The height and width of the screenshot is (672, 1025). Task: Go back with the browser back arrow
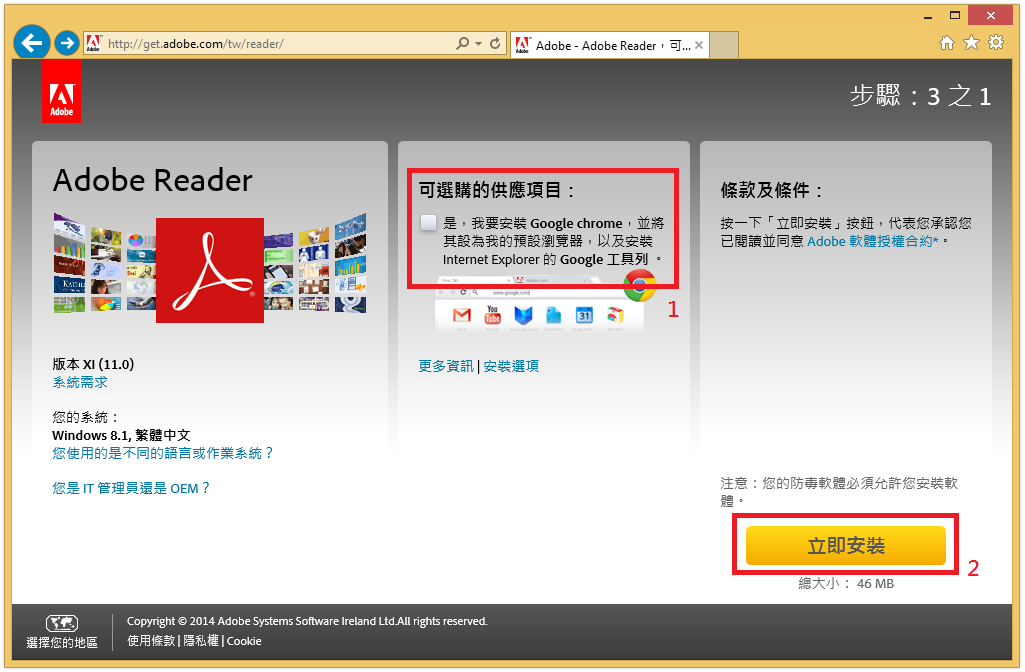coord(31,43)
